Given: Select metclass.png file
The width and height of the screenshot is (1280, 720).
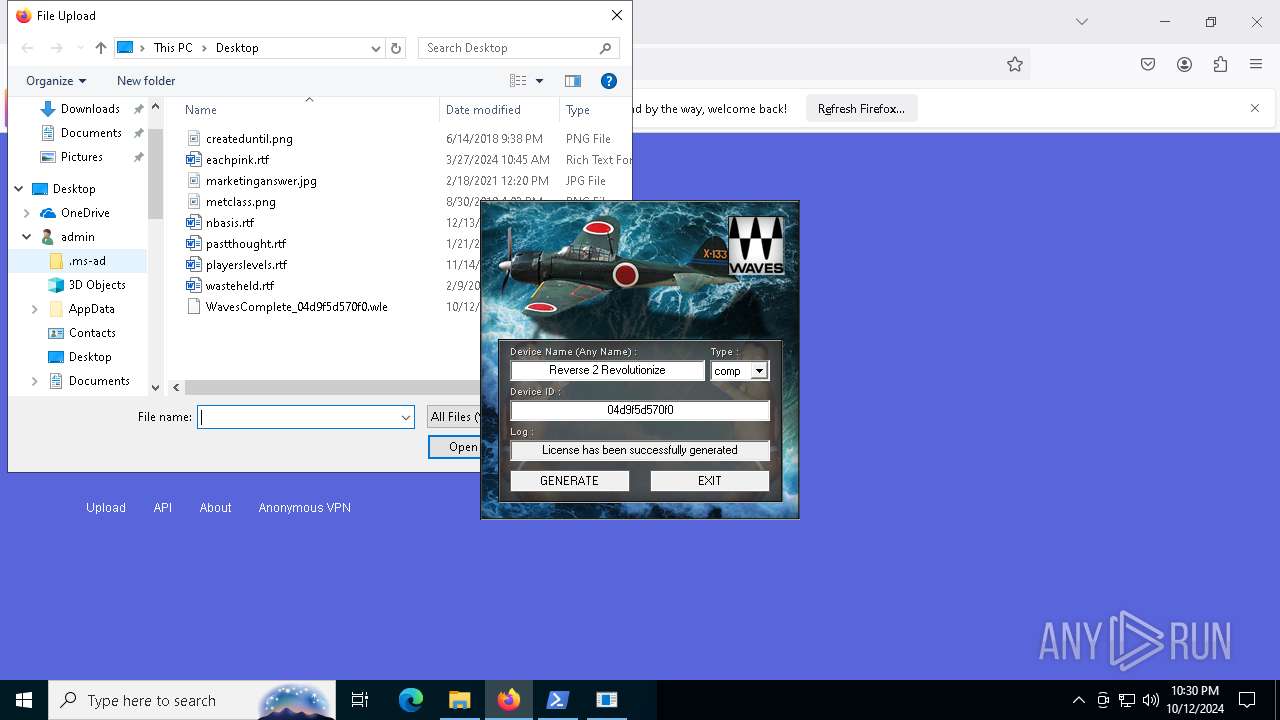Looking at the screenshot, I should pyautogui.click(x=240, y=202).
